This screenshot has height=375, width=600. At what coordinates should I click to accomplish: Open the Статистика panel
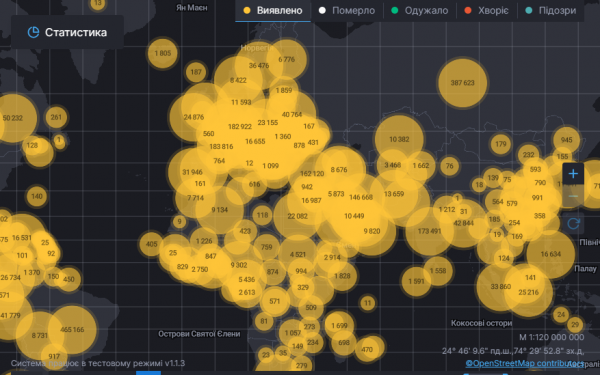point(67,32)
